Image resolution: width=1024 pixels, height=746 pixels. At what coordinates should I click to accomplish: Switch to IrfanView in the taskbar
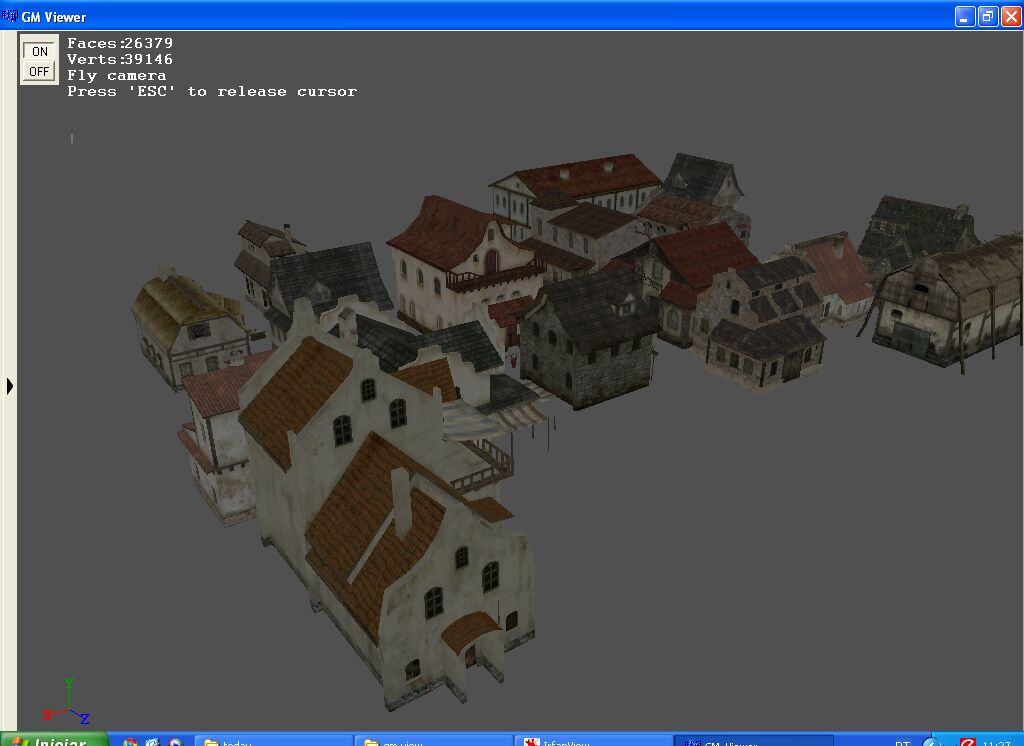593,740
